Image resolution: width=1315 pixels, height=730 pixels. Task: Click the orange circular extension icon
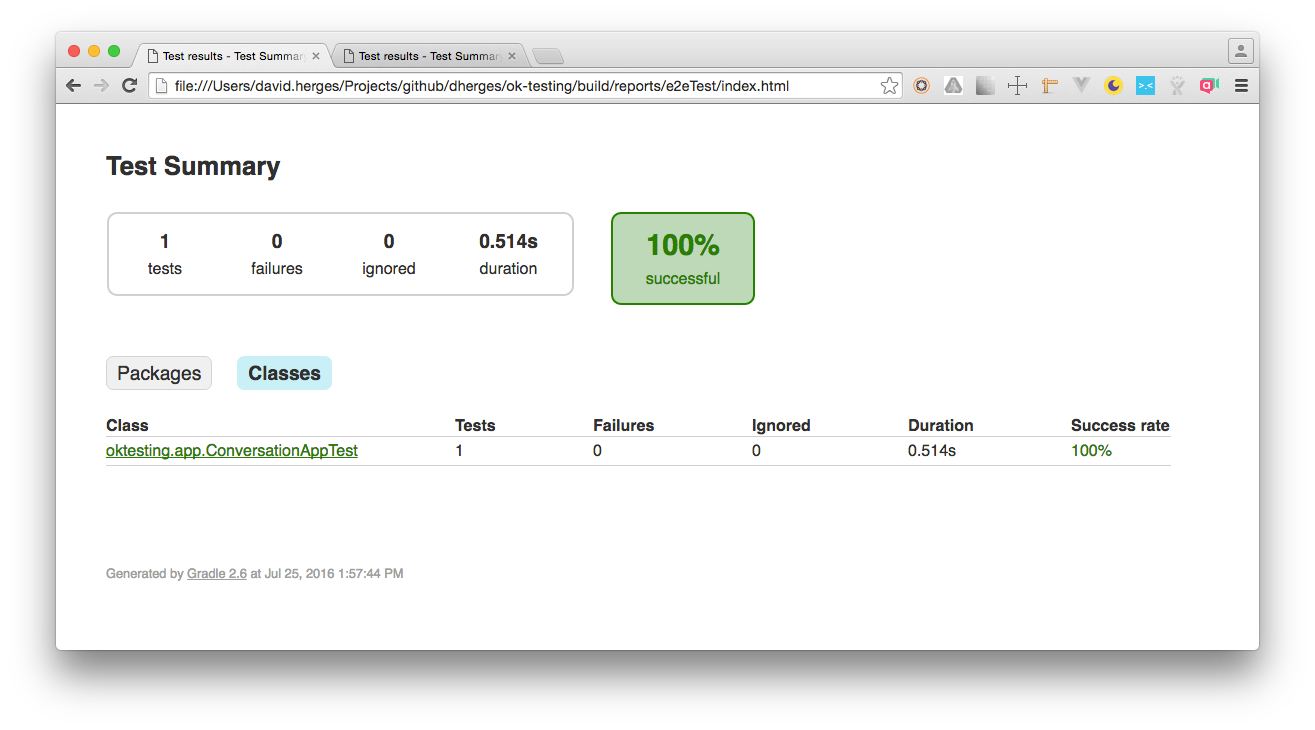pyautogui.click(x=921, y=85)
